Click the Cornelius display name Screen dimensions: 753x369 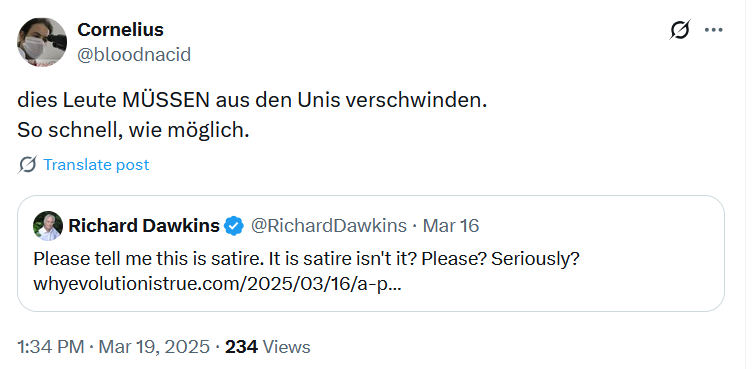tap(121, 30)
